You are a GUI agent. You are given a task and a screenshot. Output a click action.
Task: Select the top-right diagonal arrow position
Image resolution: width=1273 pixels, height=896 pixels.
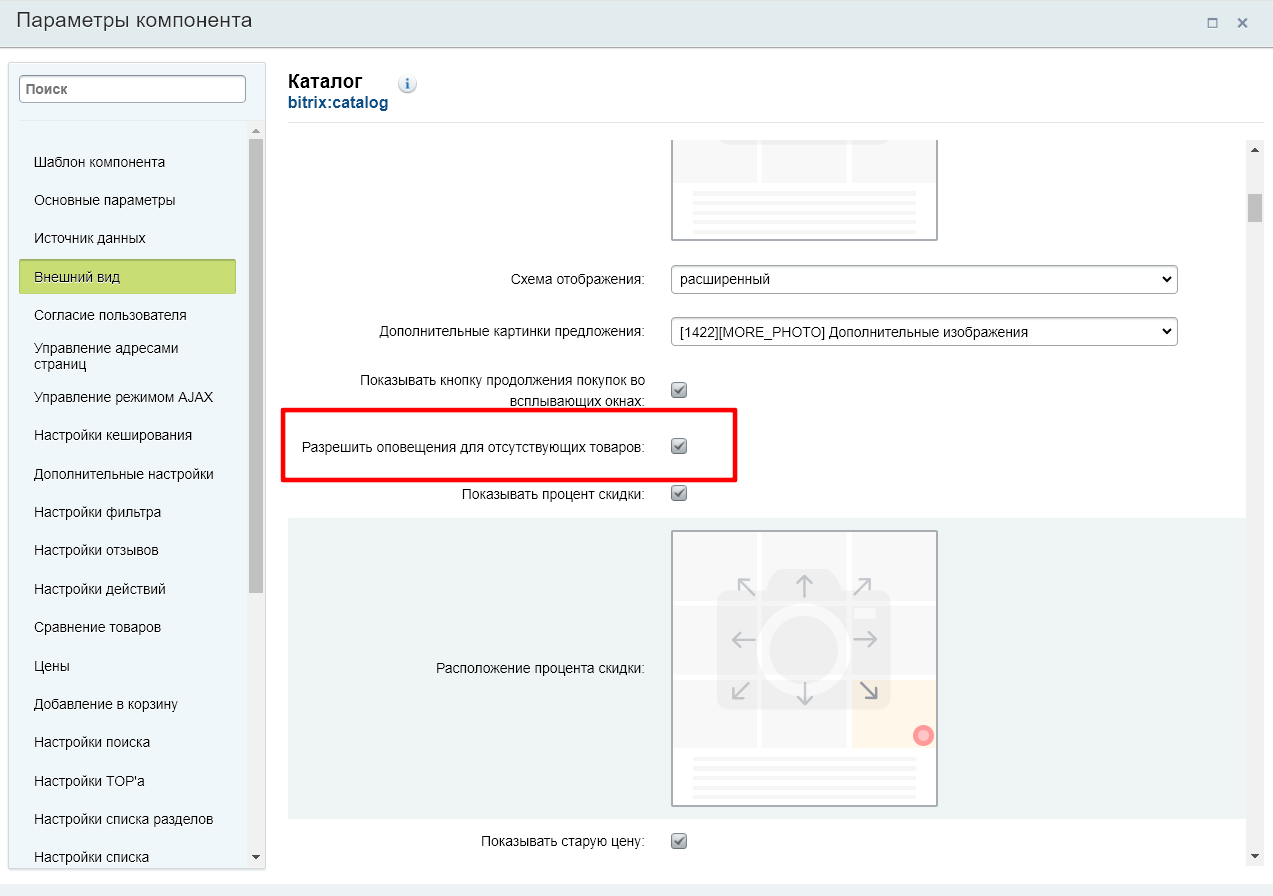862,586
